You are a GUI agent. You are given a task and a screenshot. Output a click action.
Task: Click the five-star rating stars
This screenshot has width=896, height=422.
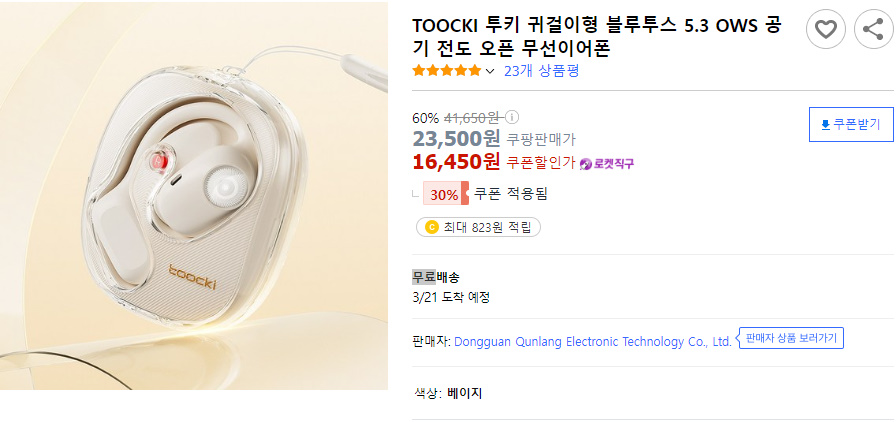[x=447, y=71]
